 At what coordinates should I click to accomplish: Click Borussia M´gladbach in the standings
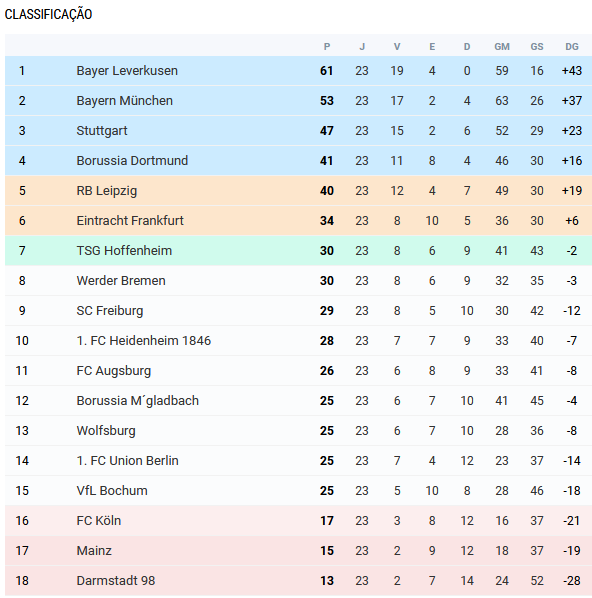(x=137, y=400)
